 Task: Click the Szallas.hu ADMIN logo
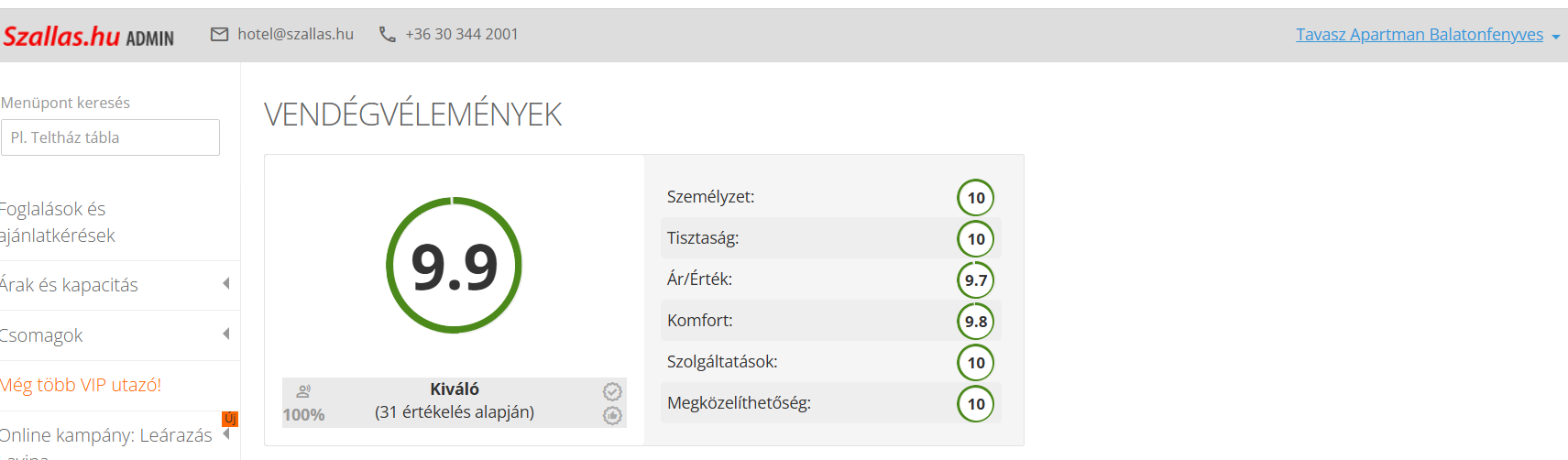tap(88, 37)
